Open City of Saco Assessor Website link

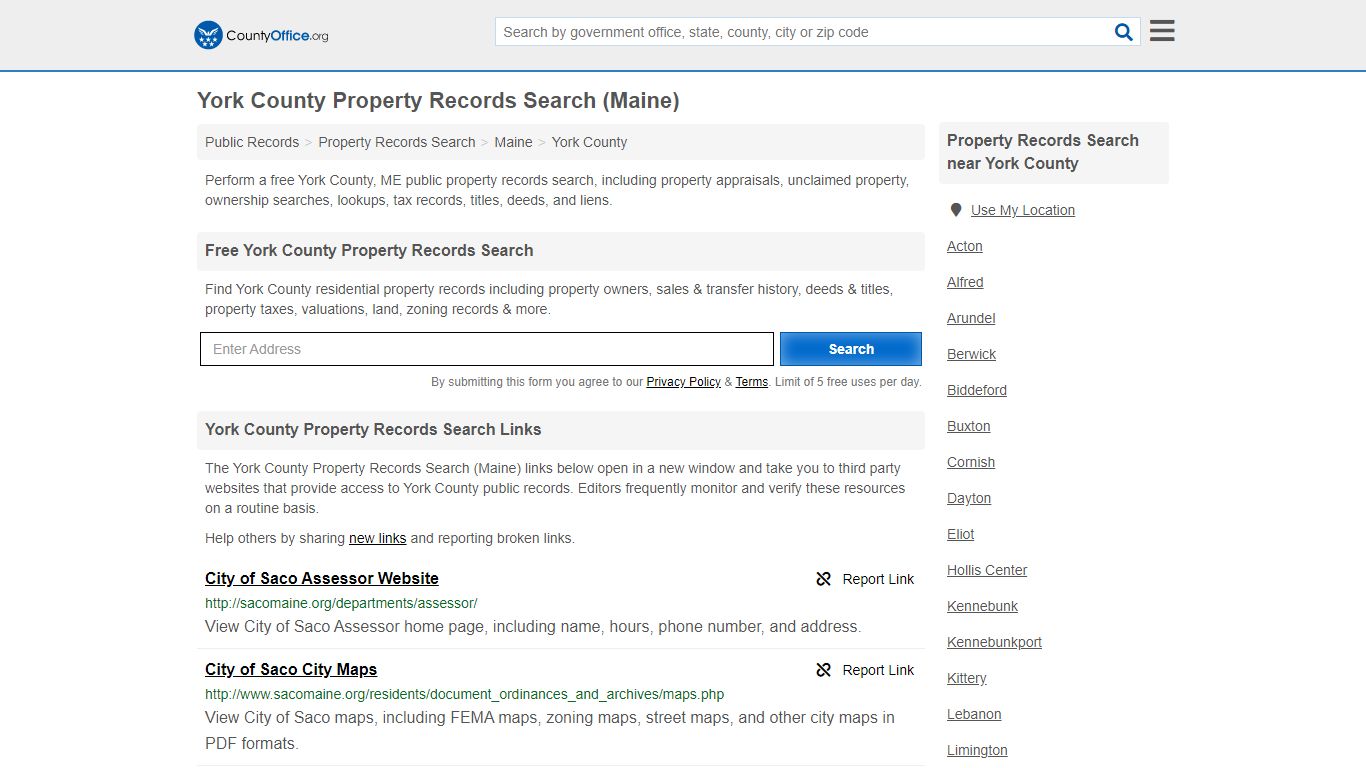point(322,578)
